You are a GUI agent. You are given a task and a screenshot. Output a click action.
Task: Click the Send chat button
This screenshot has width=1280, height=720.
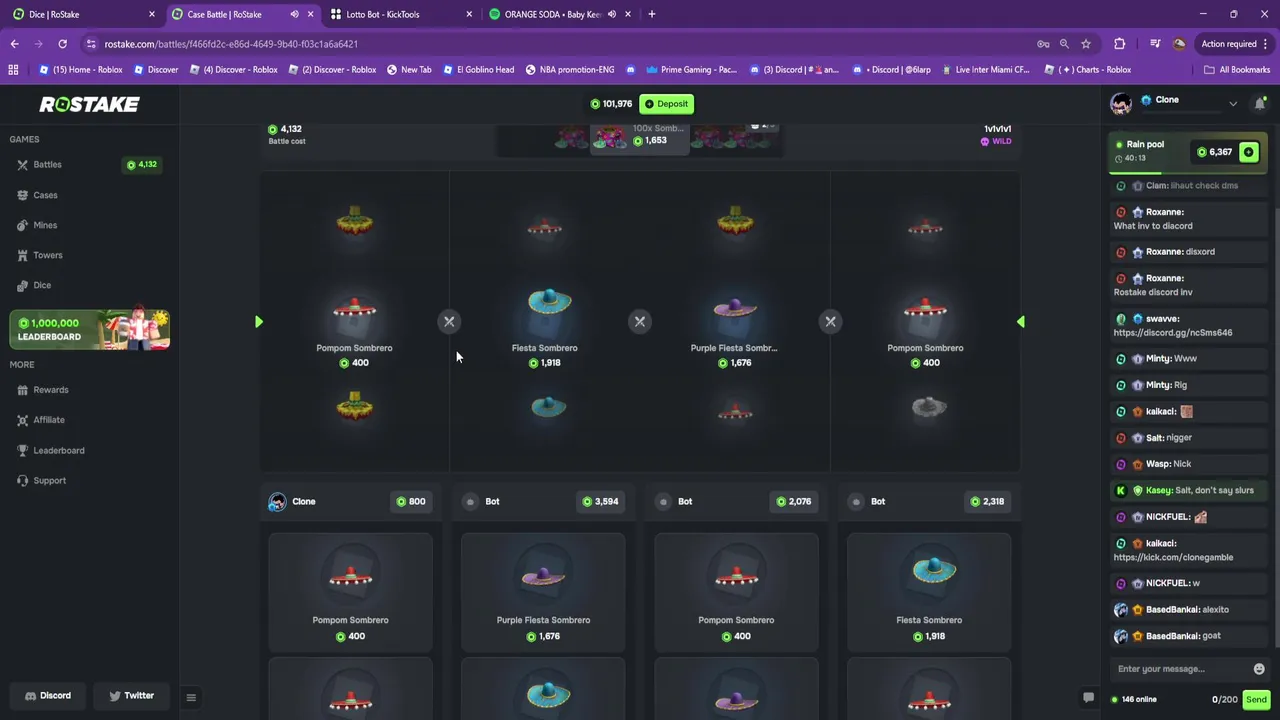(x=1256, y=699)
